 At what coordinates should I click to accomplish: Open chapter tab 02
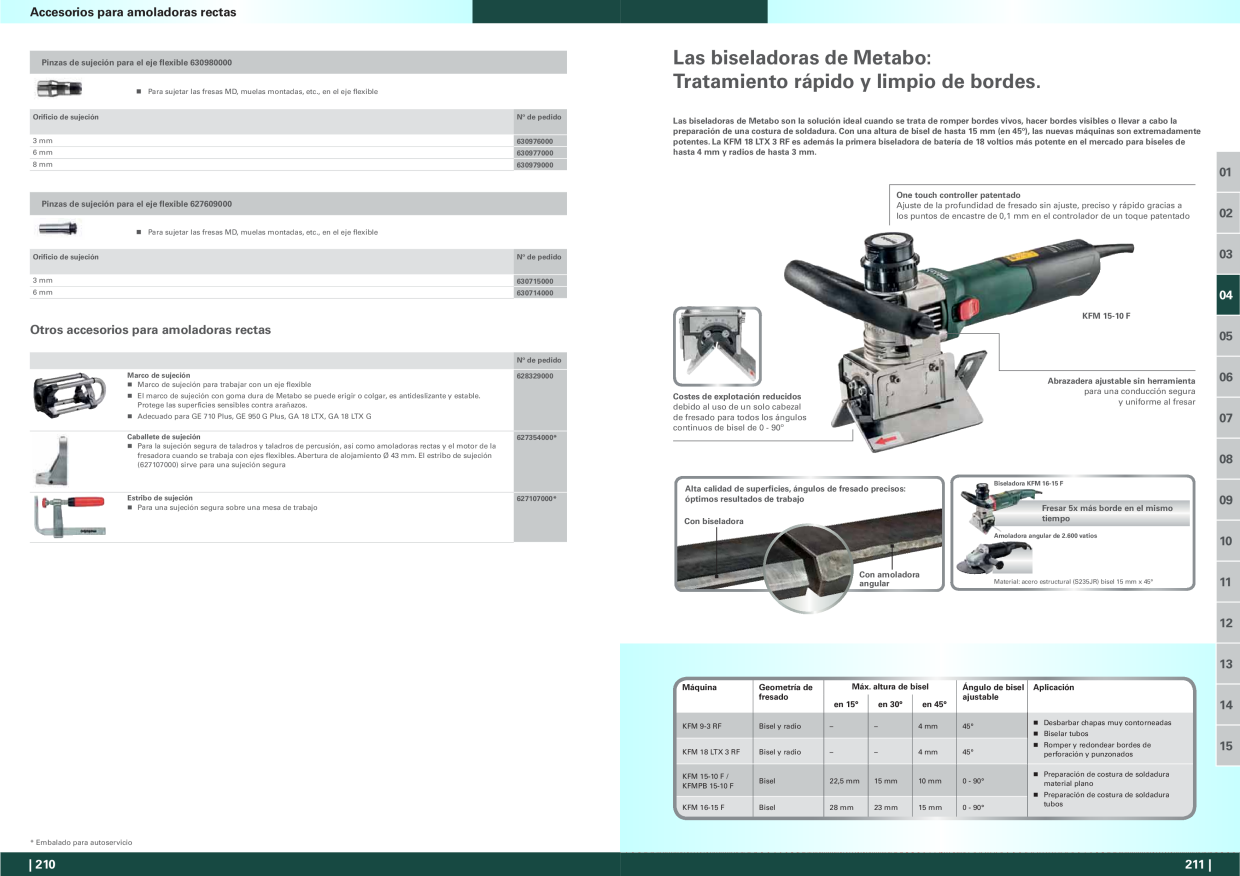(1227, 213)
